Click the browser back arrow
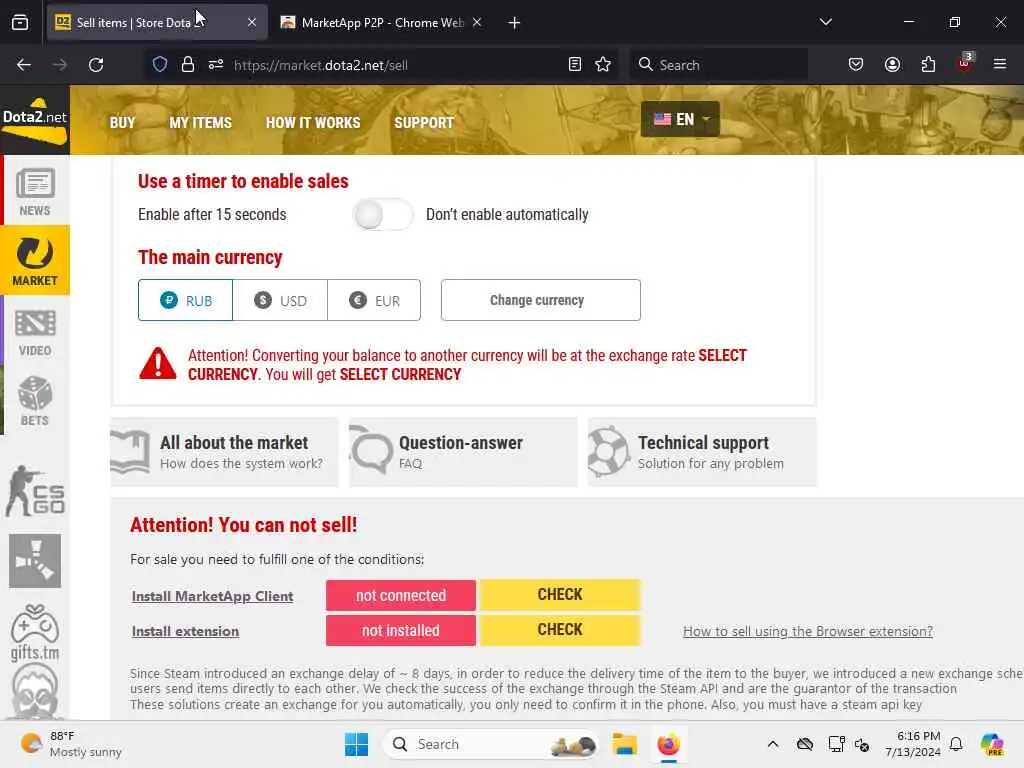This screenshot has height=768, width=1024. point(24,65)
